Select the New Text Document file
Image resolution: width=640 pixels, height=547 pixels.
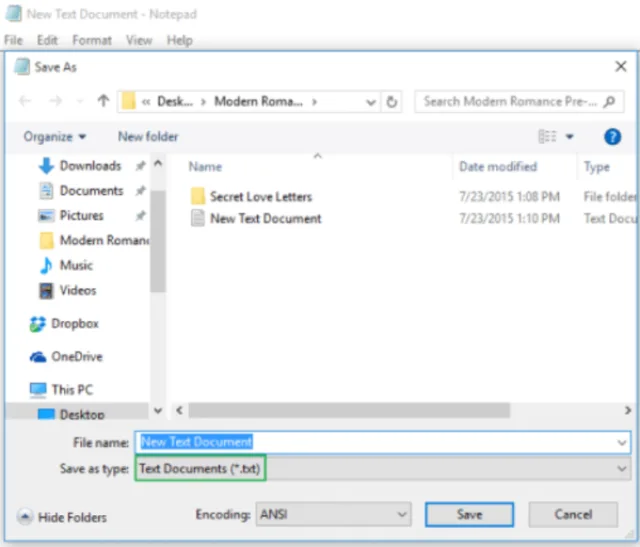tap(266, 219)
